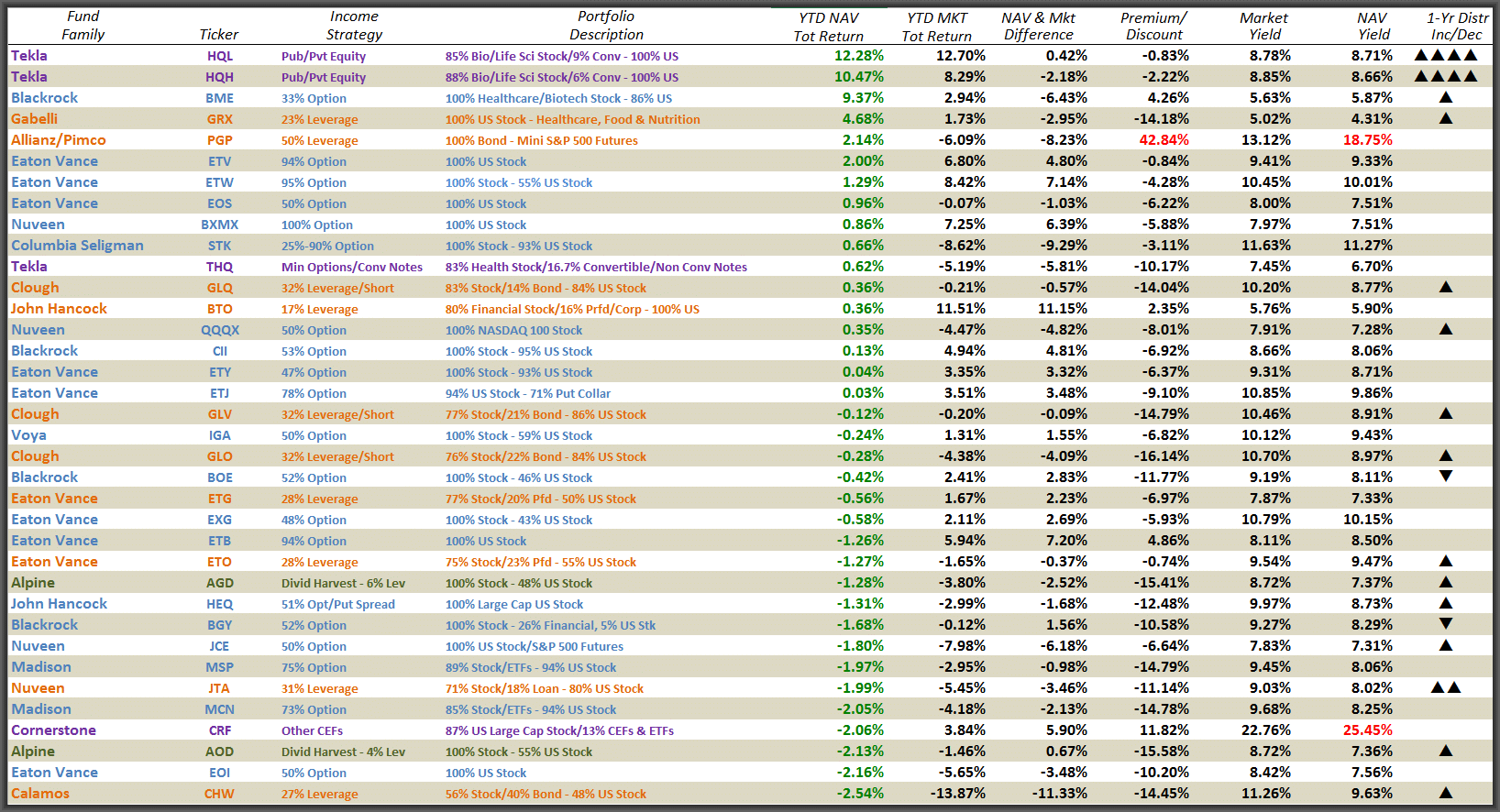Select the BTO ticker cell
Image resolution: width=1500 pixels, height=812 pixels.
pos(220,309)
